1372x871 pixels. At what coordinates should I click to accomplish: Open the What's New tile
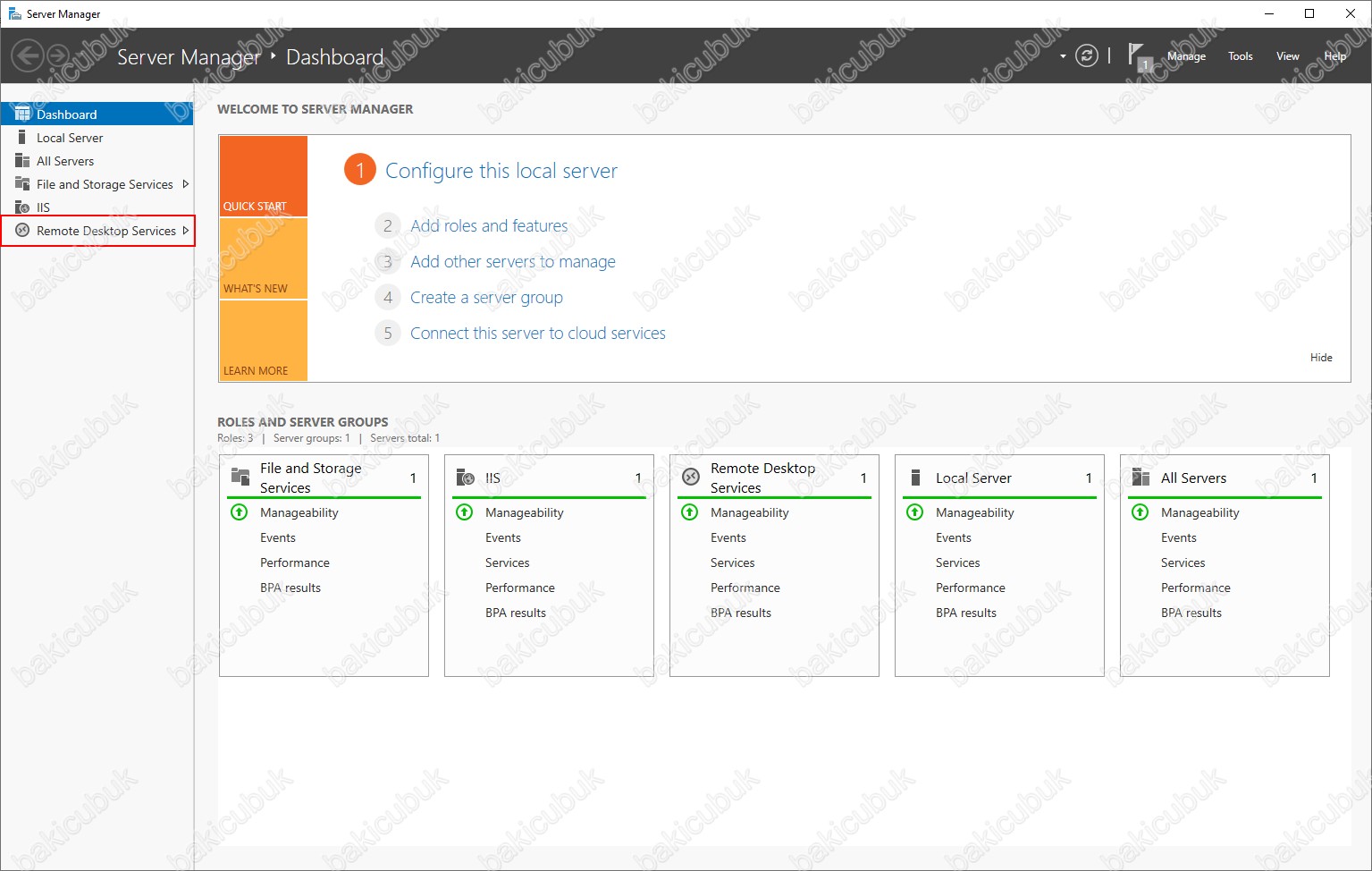coord(264,258)
